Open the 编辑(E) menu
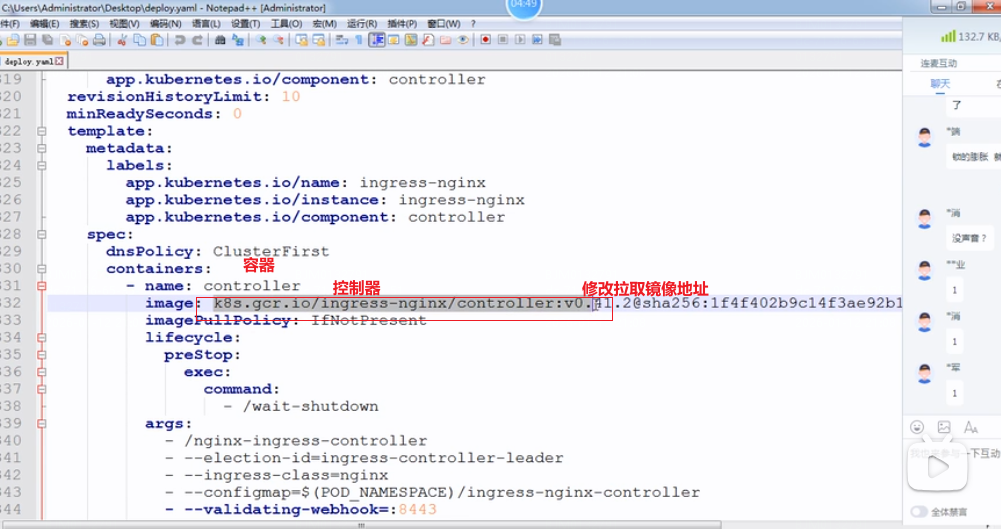 tap(45, 24)
